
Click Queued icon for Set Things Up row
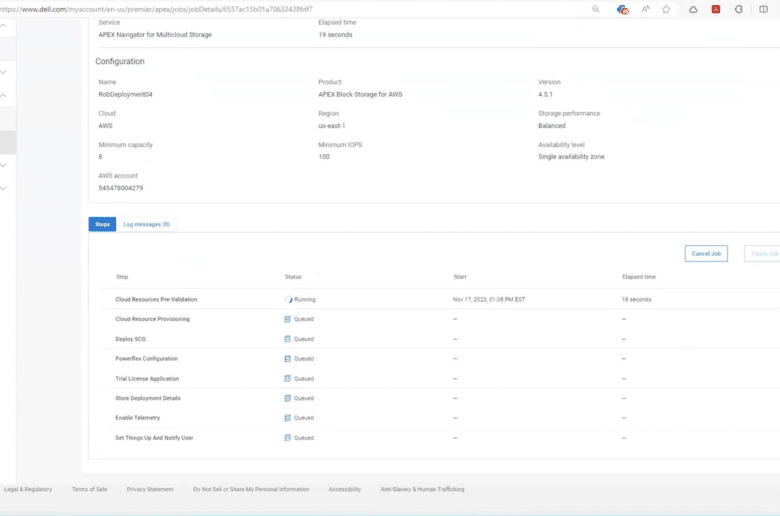(x=288, y=438)
